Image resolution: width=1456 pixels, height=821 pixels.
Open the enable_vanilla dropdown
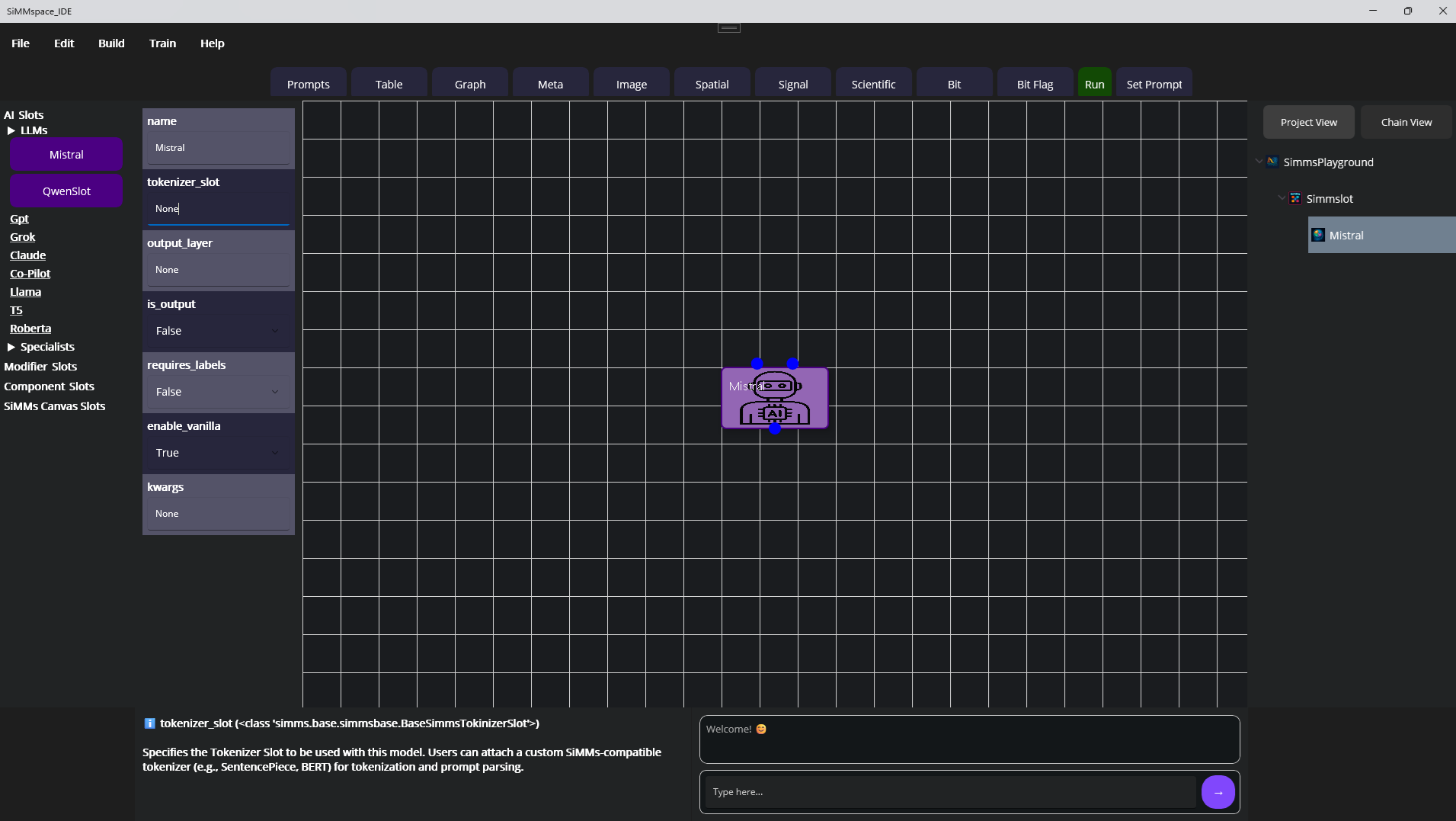218,453
